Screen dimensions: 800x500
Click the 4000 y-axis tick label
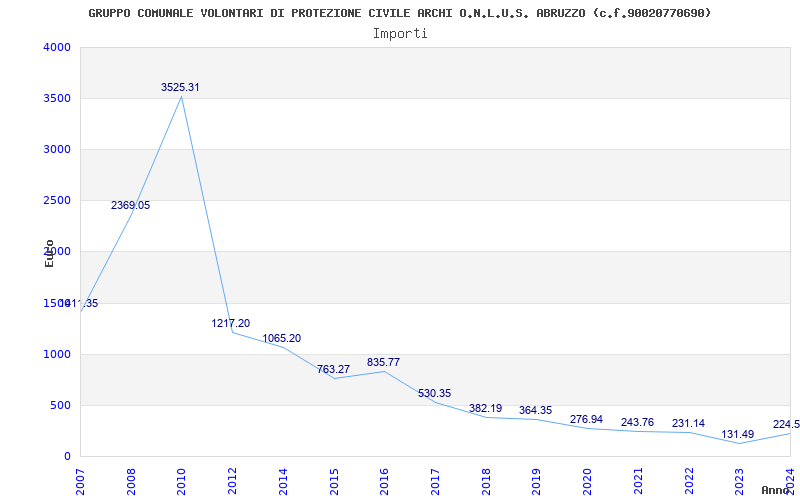click(x=58, y=47)
